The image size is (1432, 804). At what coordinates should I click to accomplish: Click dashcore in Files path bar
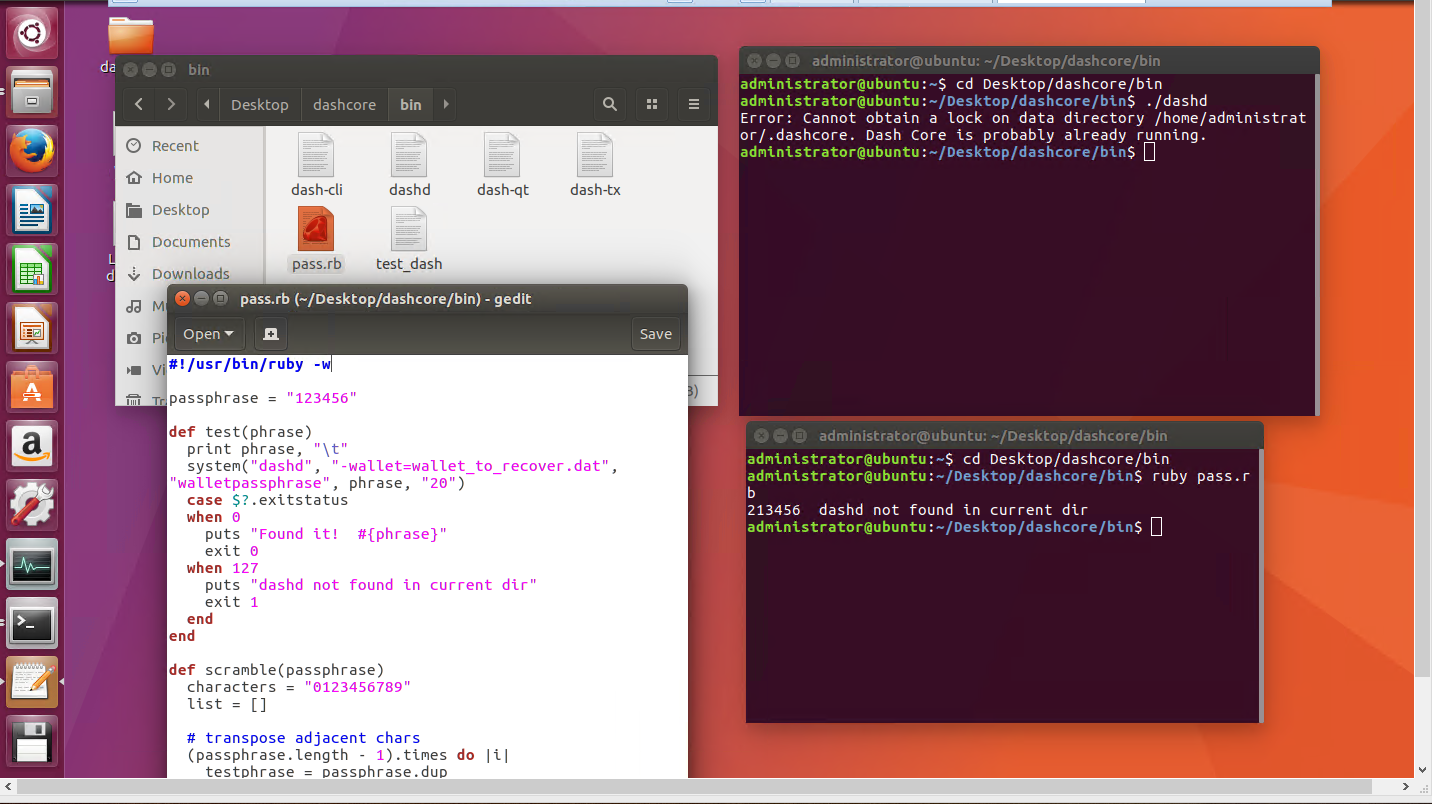click(344, 104)
